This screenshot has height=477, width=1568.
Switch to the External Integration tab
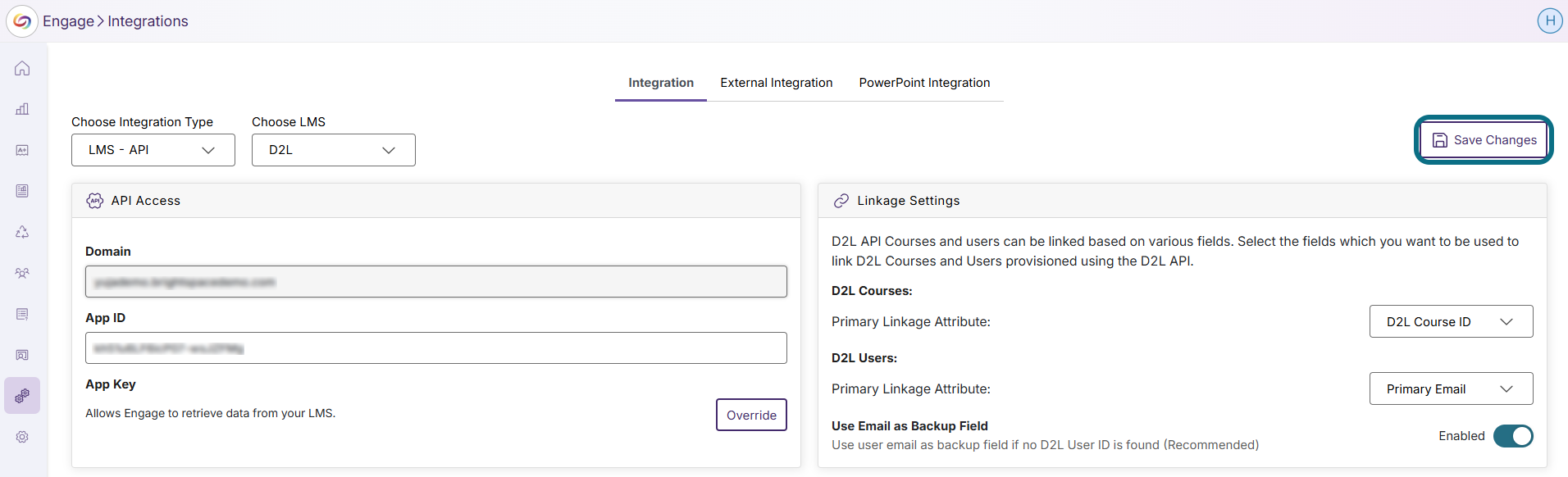click(x=777, y=83)
